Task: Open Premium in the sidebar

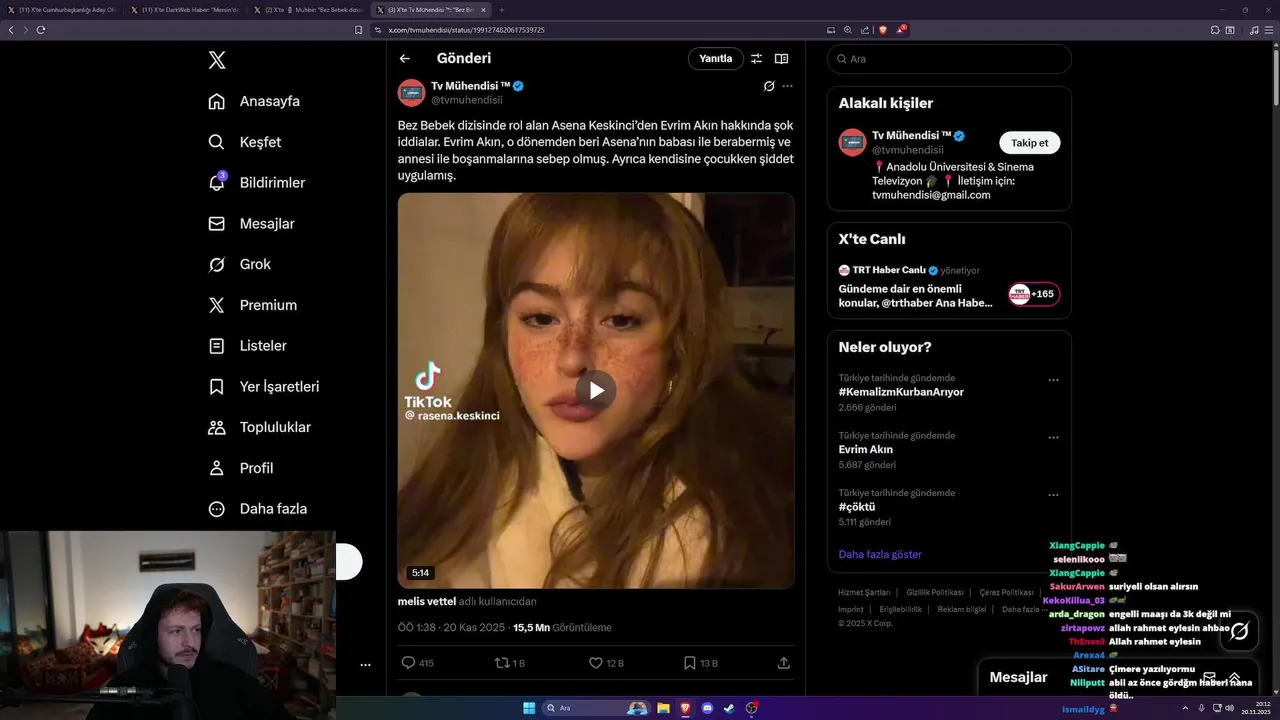Action: coord(252,305)
